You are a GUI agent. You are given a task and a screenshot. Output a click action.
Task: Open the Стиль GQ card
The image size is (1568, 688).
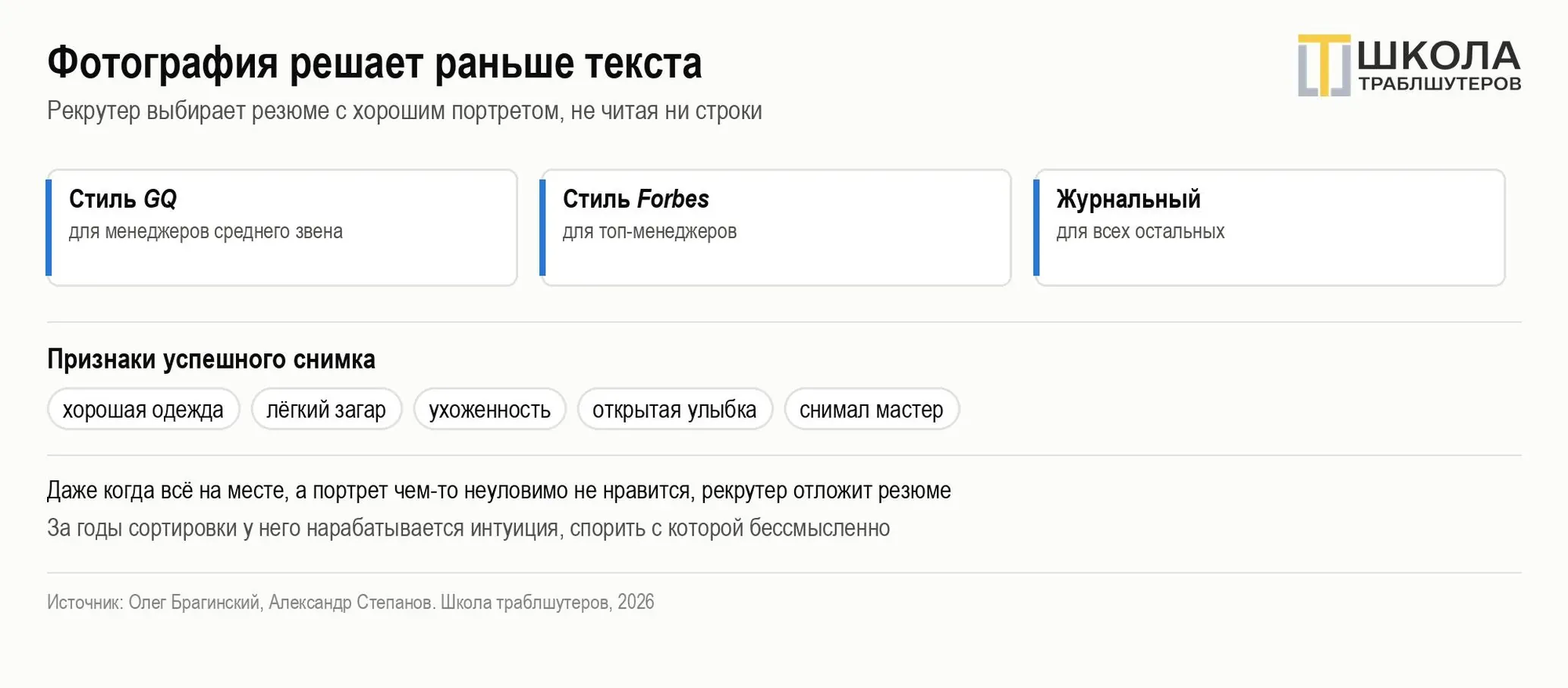coord(282,228)
